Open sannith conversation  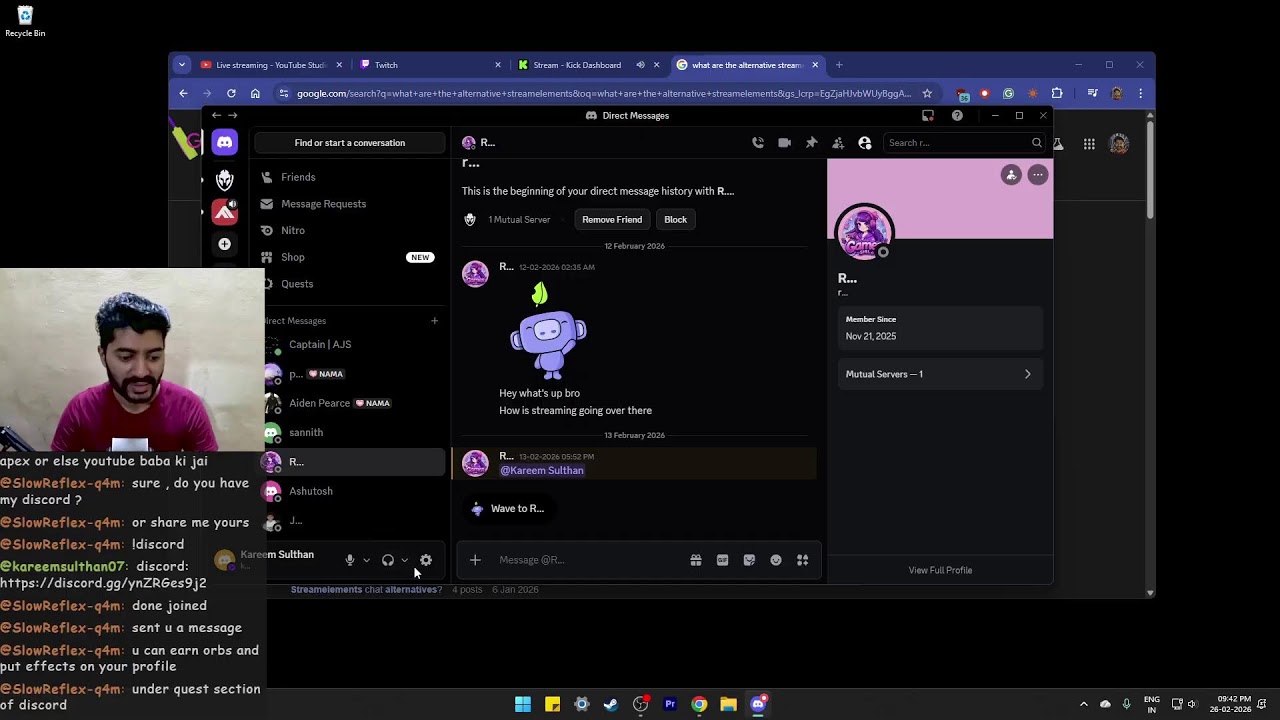(x=306, y=433)
